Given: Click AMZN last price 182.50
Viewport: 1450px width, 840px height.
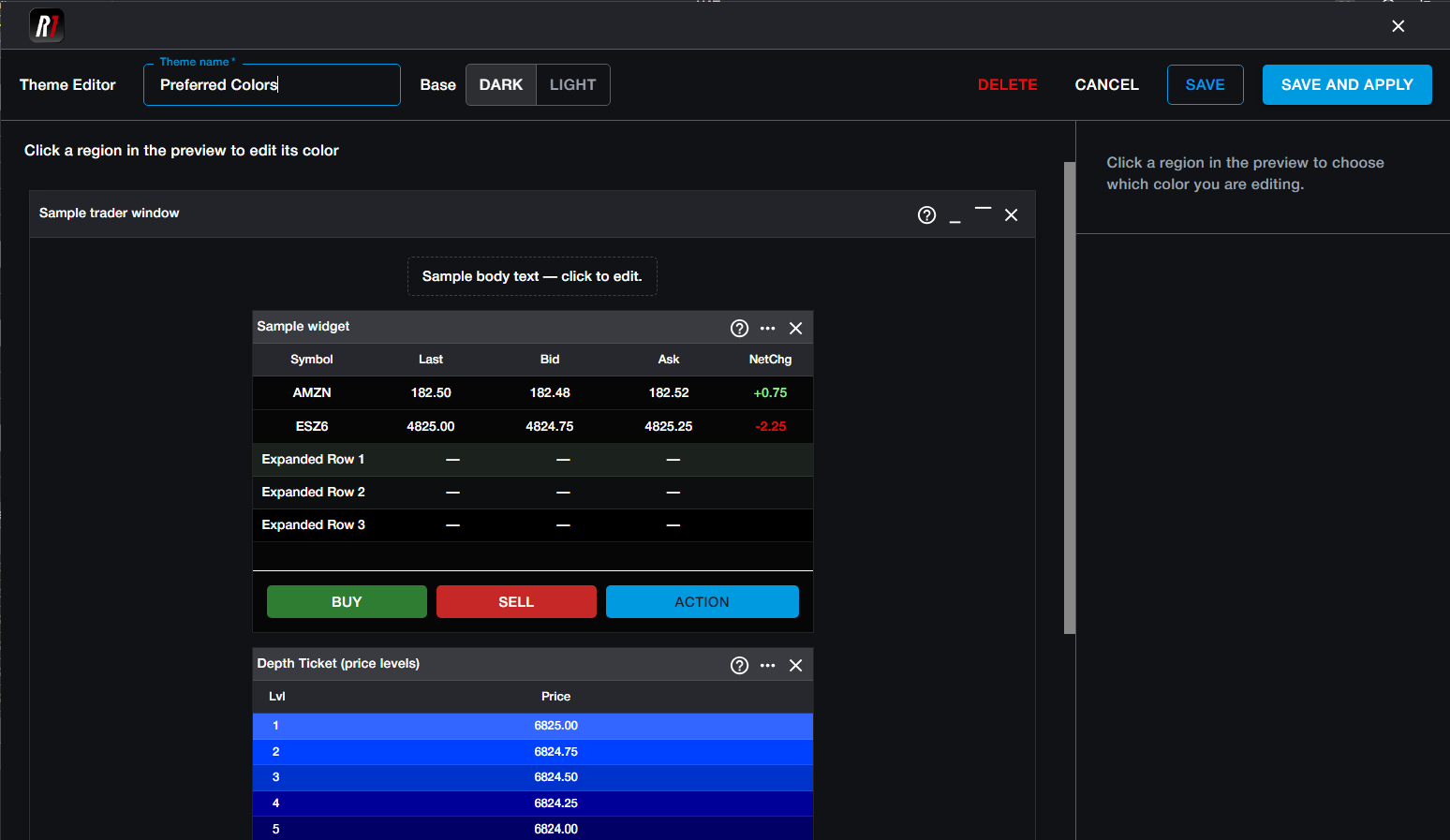Looking at the screenshot, I should click(x=431, y=393).
